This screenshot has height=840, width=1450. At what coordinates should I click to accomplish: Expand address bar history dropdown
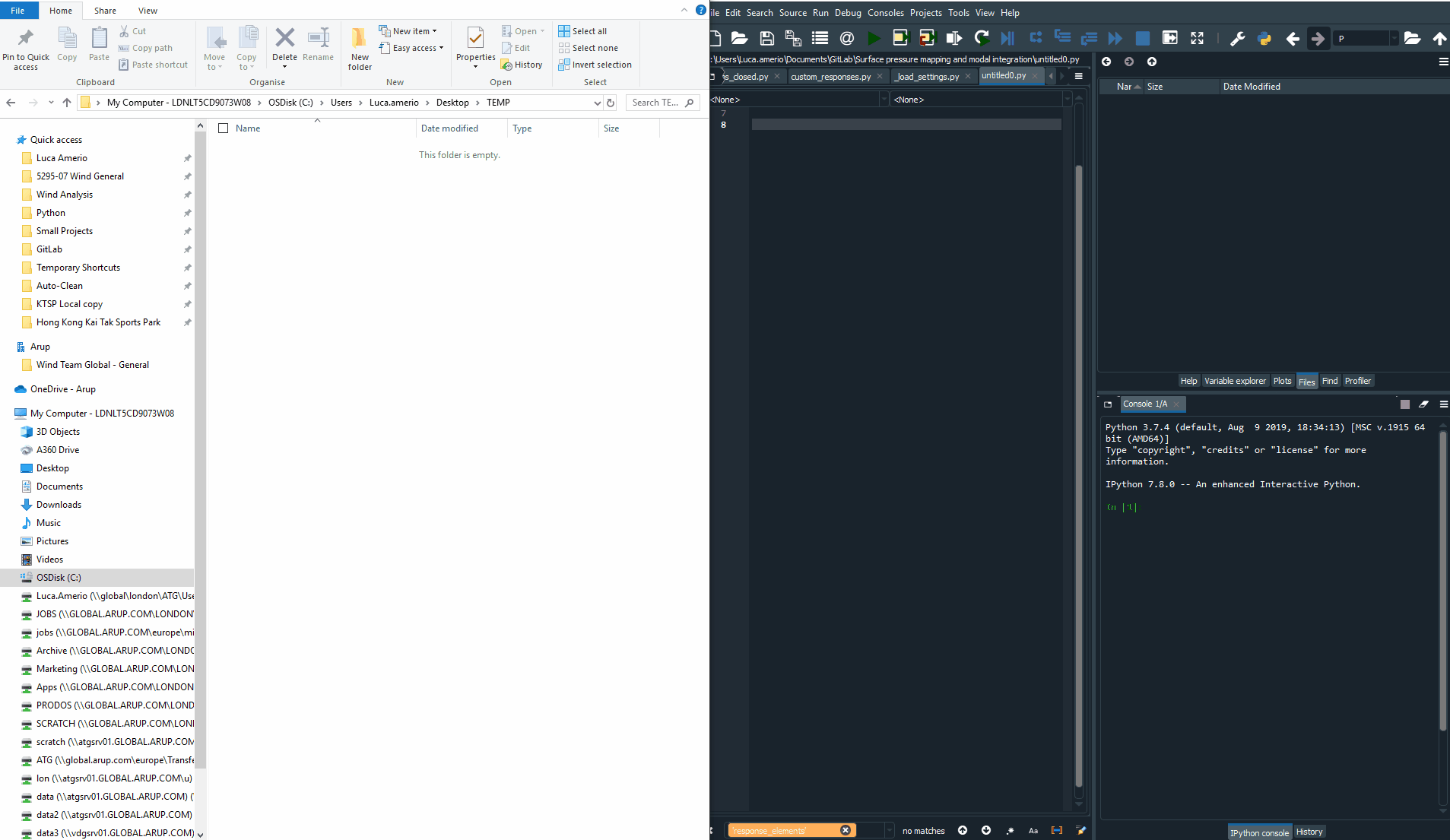coord(597,103)
